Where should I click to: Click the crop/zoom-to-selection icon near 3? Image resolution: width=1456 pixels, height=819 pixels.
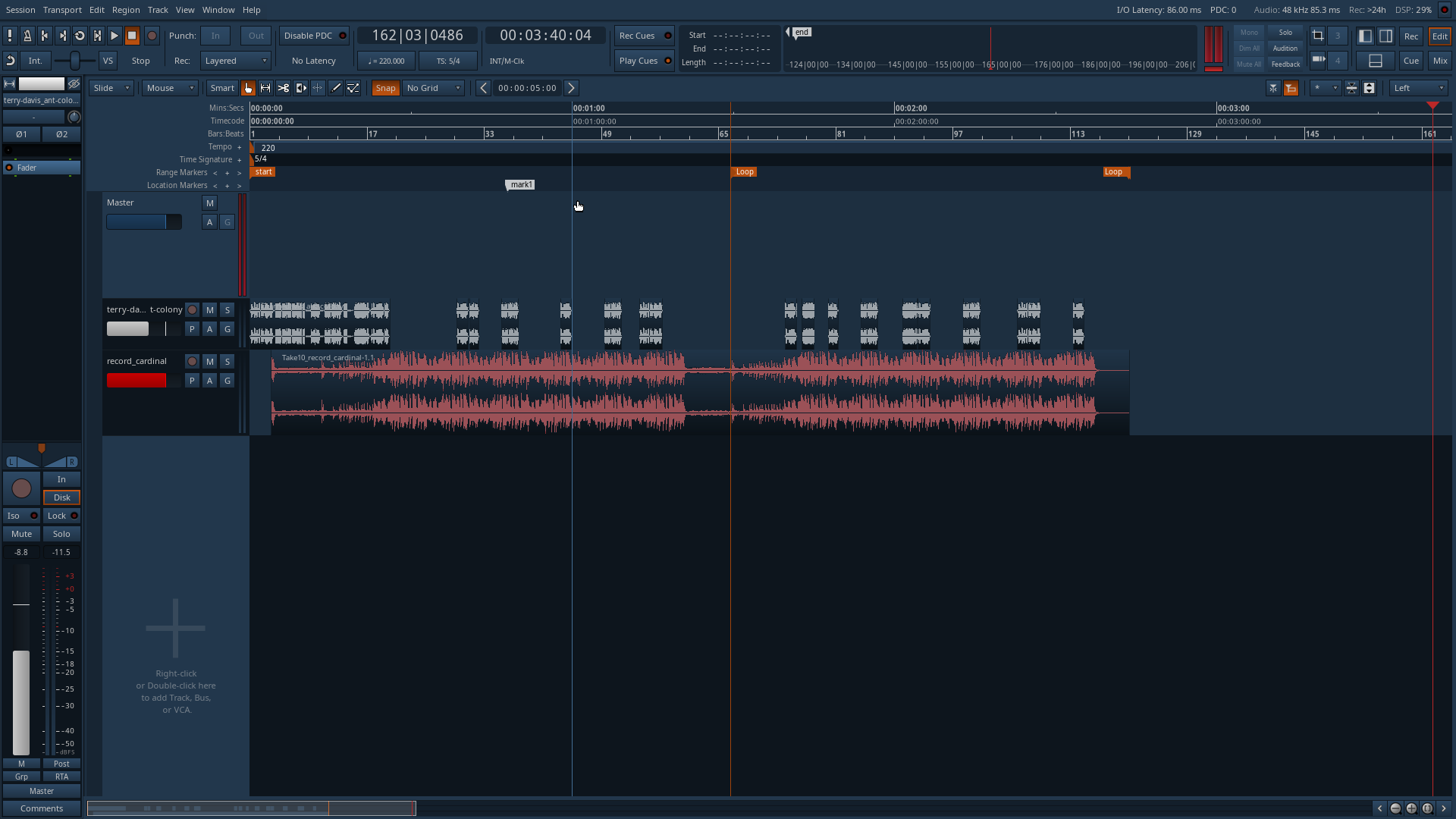[1318, 36]
